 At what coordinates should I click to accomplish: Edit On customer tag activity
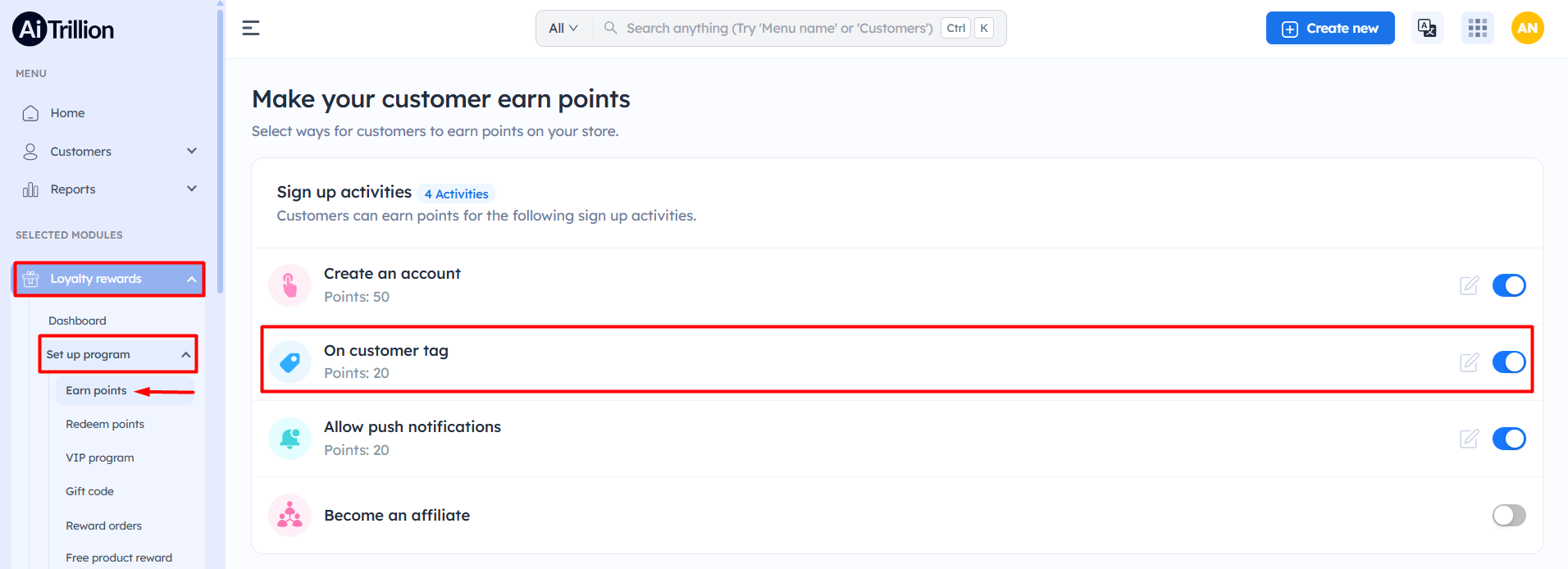coord(1469,362)
